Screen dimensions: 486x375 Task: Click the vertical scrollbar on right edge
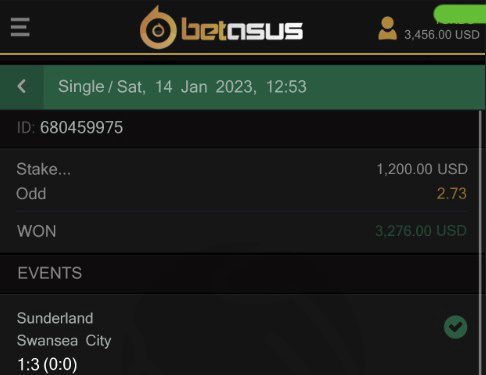coord(480,242)
